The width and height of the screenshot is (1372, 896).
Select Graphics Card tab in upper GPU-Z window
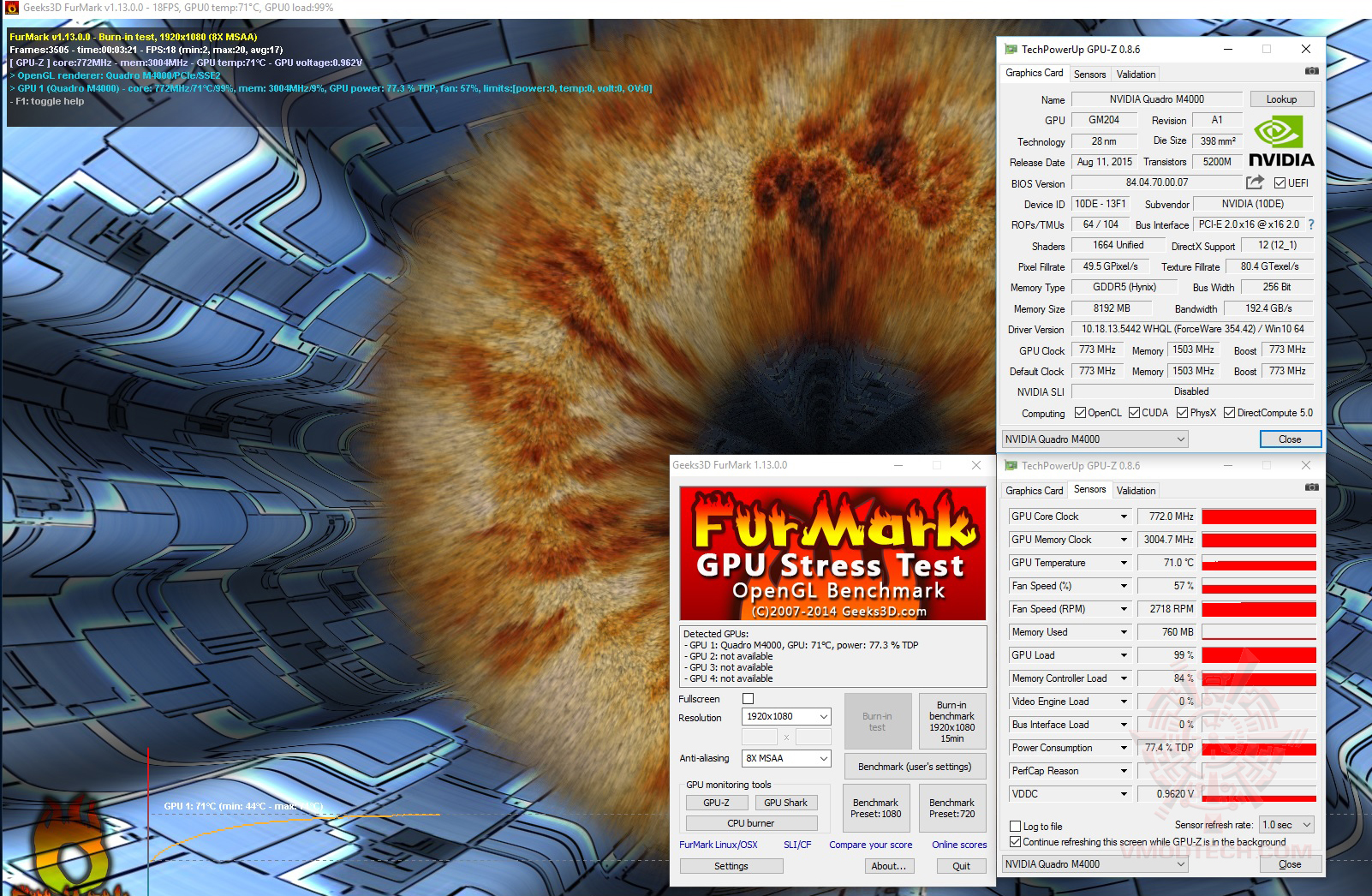click(x=1035, y=73)
